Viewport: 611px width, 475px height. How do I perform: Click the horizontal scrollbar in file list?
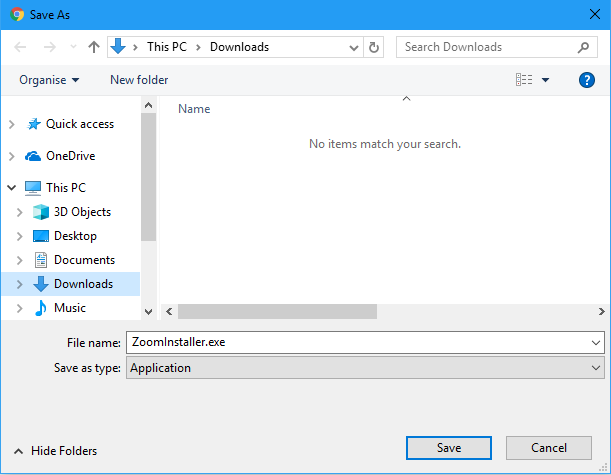click(x=277, y=311)
